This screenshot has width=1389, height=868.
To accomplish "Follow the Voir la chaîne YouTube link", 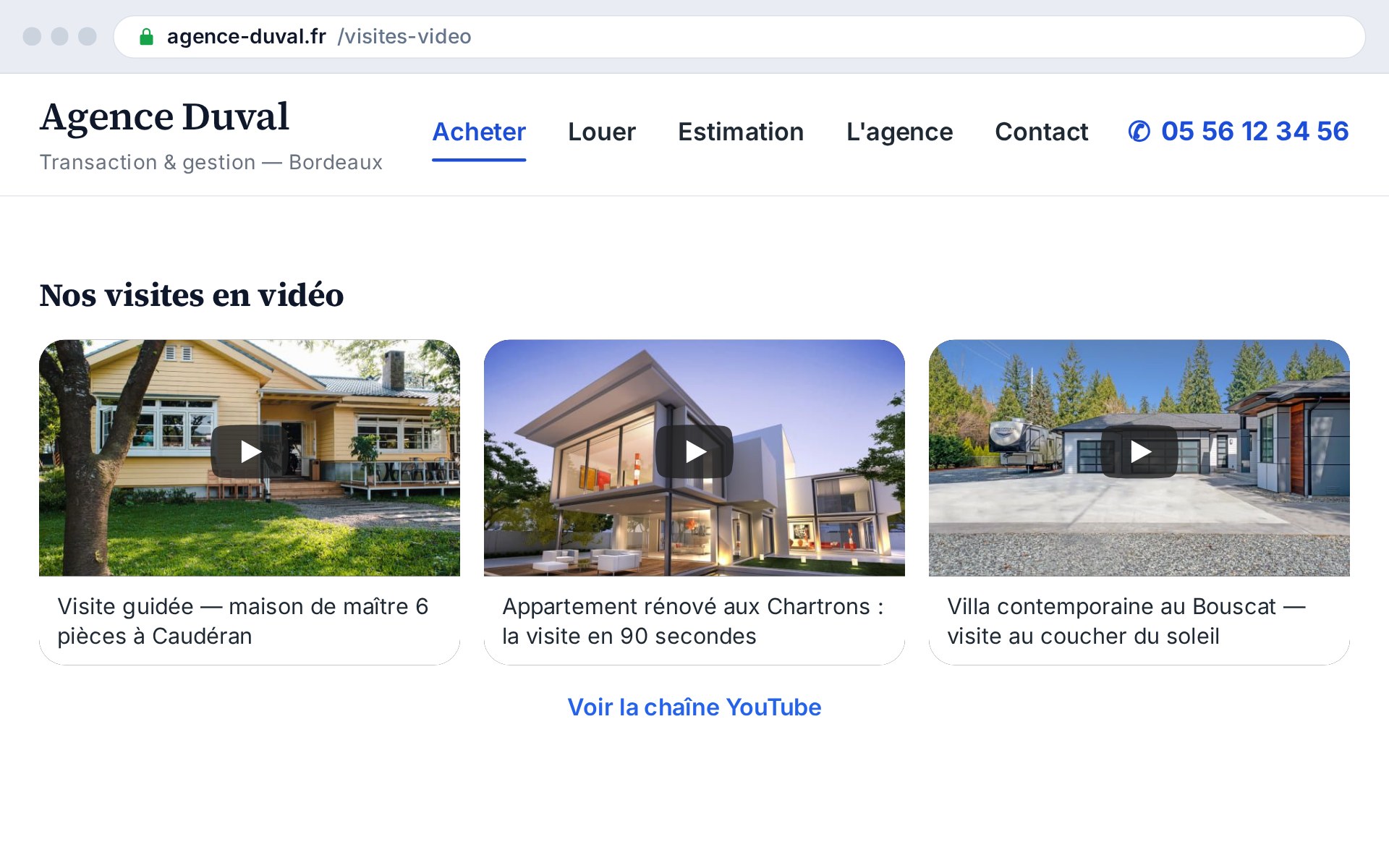I will [694, 707].
